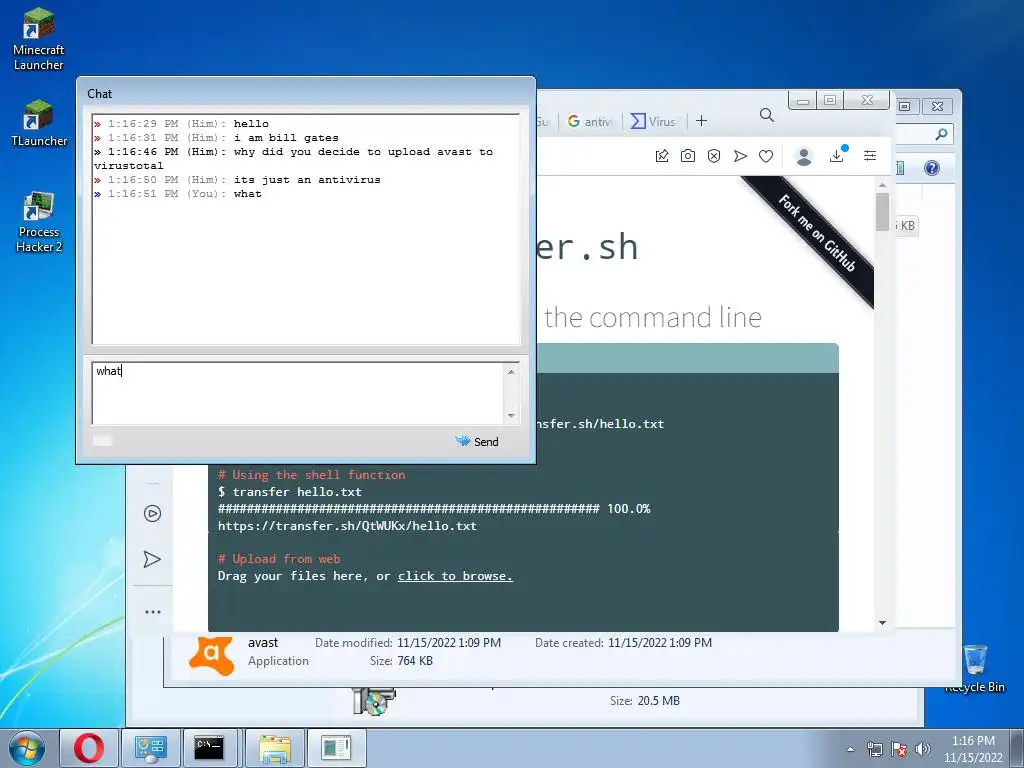1024x768 pixels.
Task: Open the Windows Start menu
Action: 27,748
